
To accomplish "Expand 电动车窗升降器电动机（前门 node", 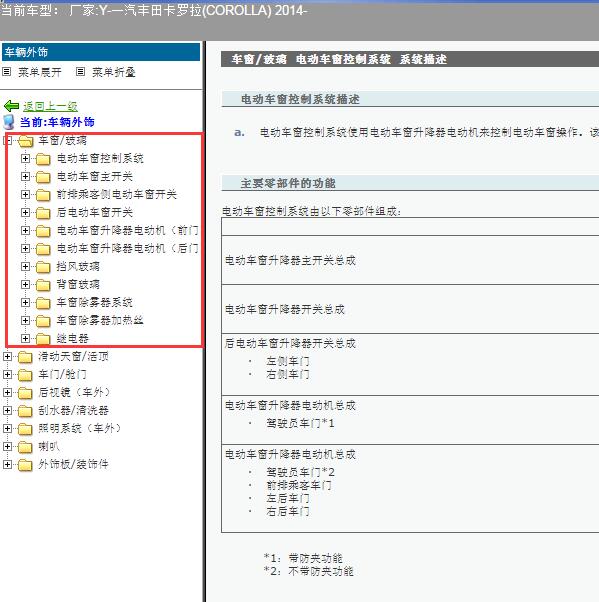I will tap(25, 230).
